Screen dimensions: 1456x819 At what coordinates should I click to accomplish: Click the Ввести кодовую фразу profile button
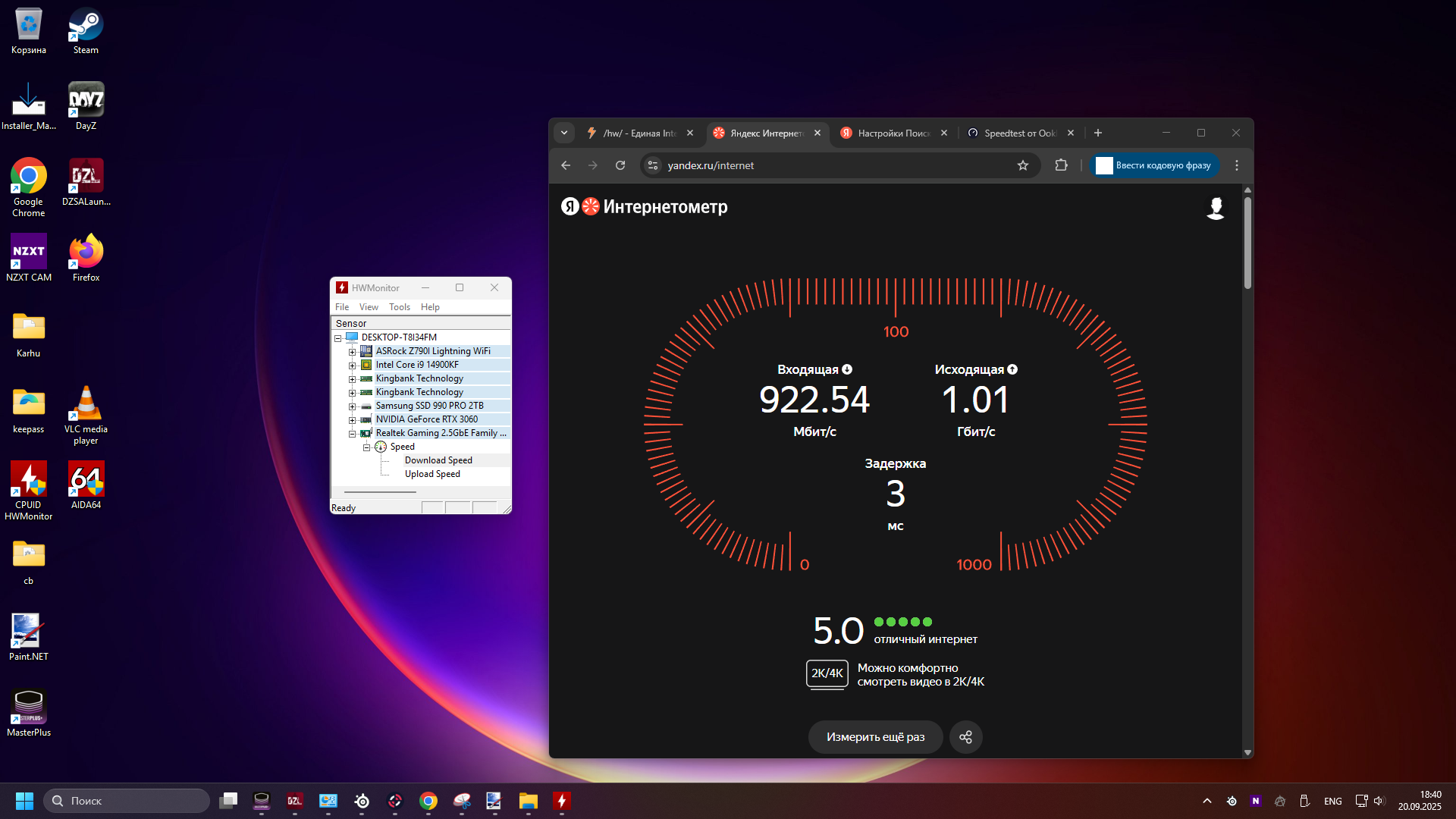click(x=1154, y=165)
